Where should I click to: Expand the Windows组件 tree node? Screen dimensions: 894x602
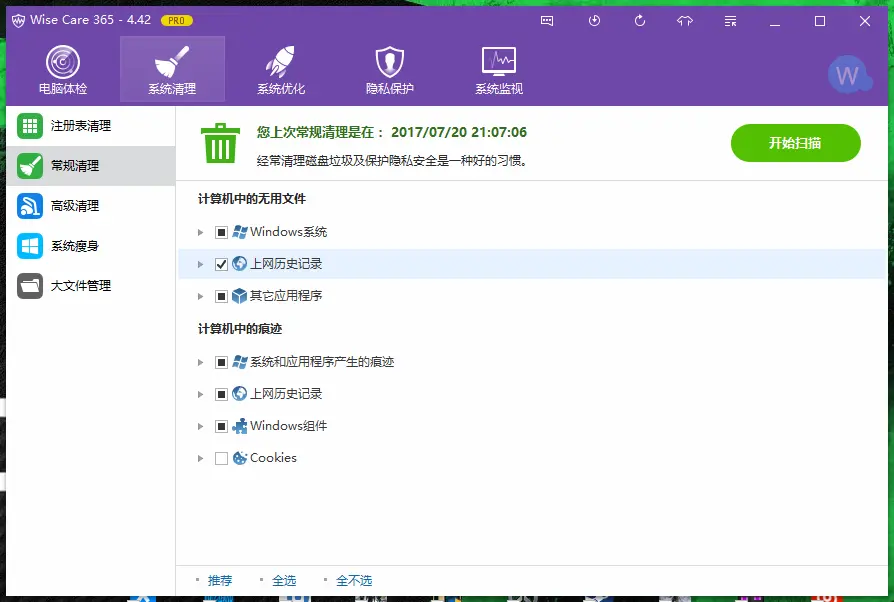[x=200, y=426]
